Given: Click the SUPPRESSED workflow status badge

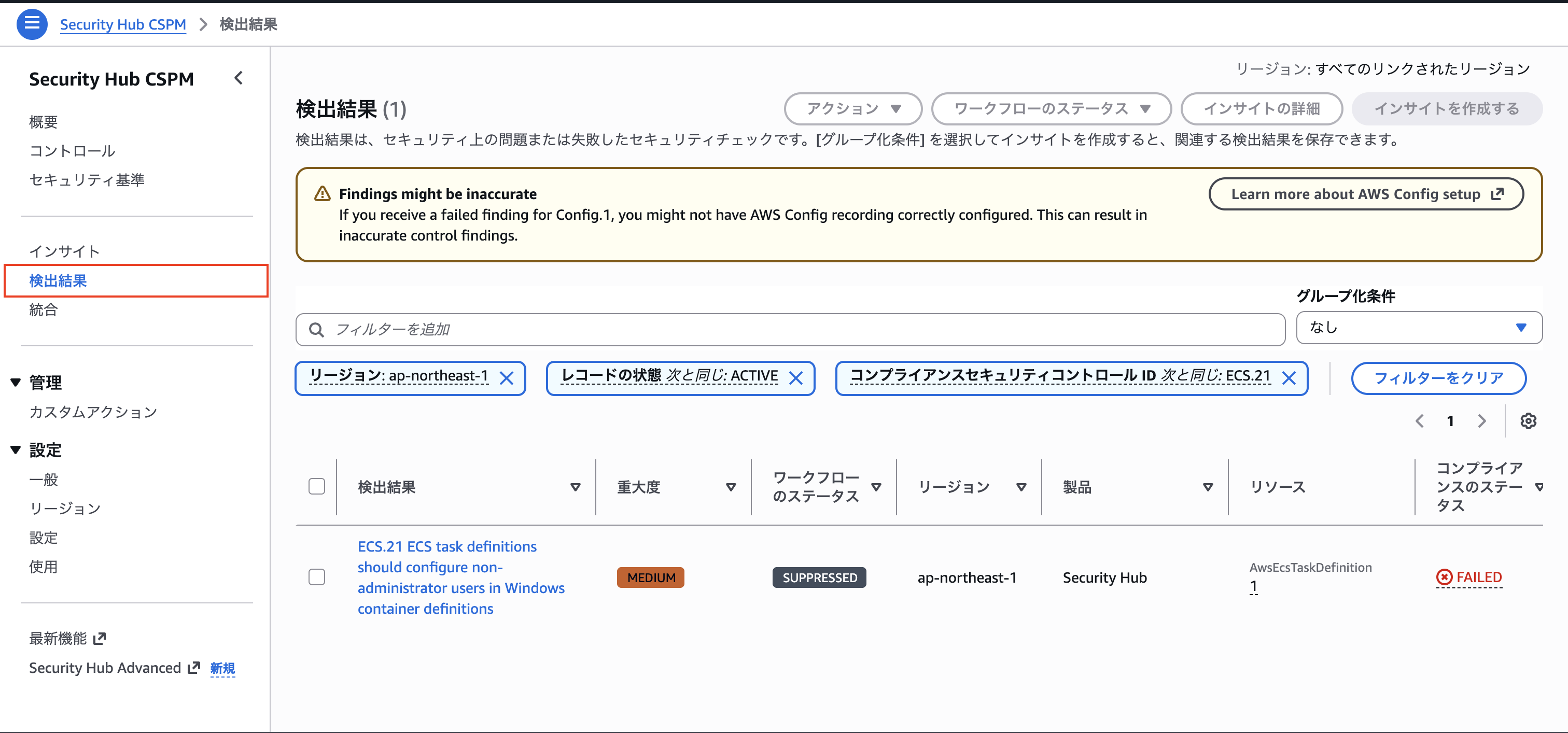Looking at the screenshot, I should (819, 577).
